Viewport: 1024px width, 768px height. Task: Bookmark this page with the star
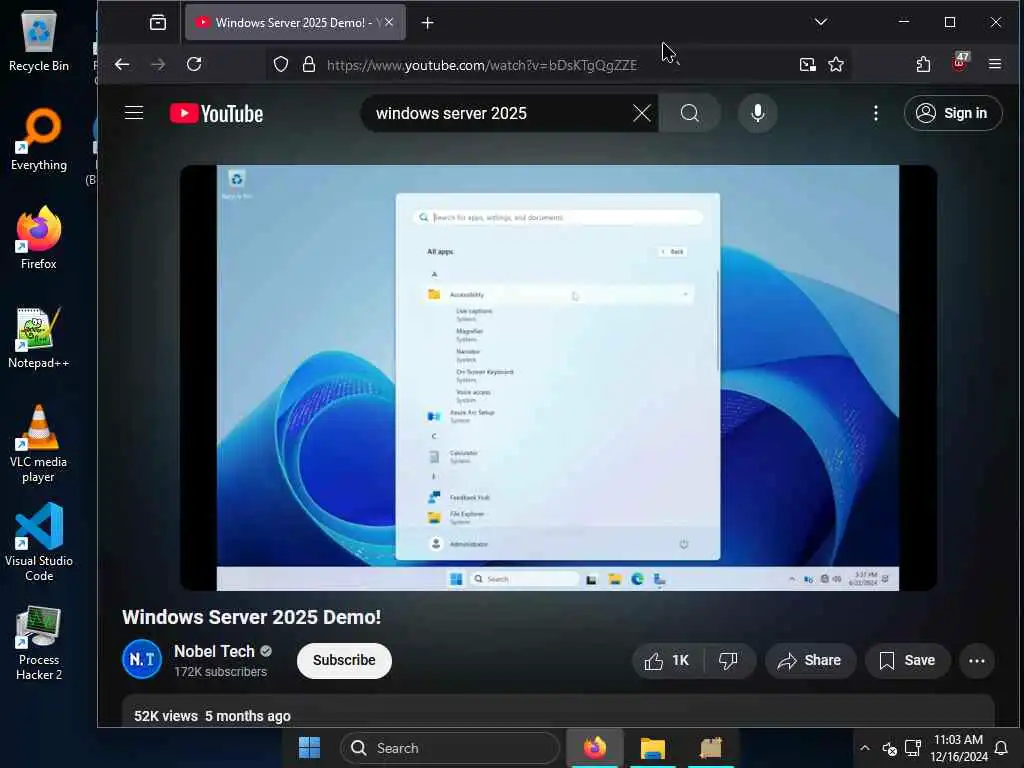pos(836,64)
